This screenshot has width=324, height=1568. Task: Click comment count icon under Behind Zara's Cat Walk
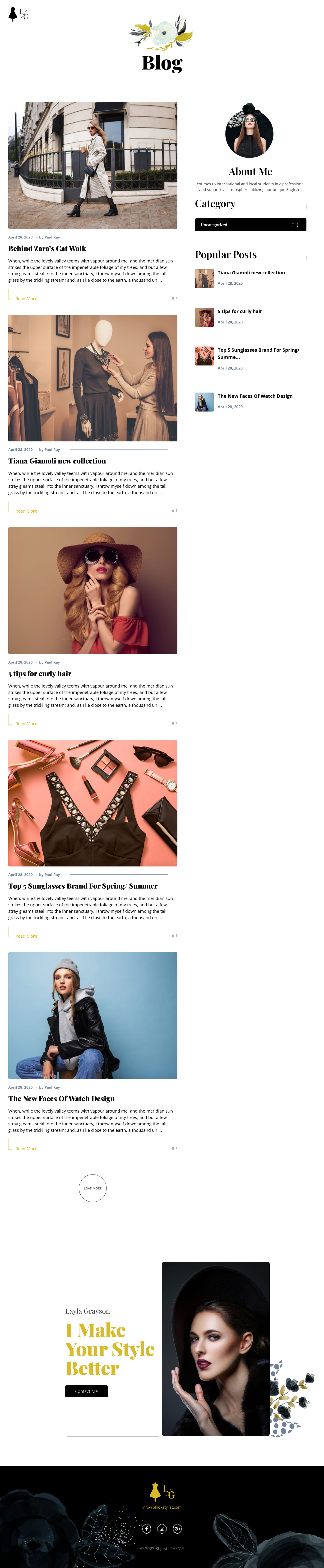174,298
